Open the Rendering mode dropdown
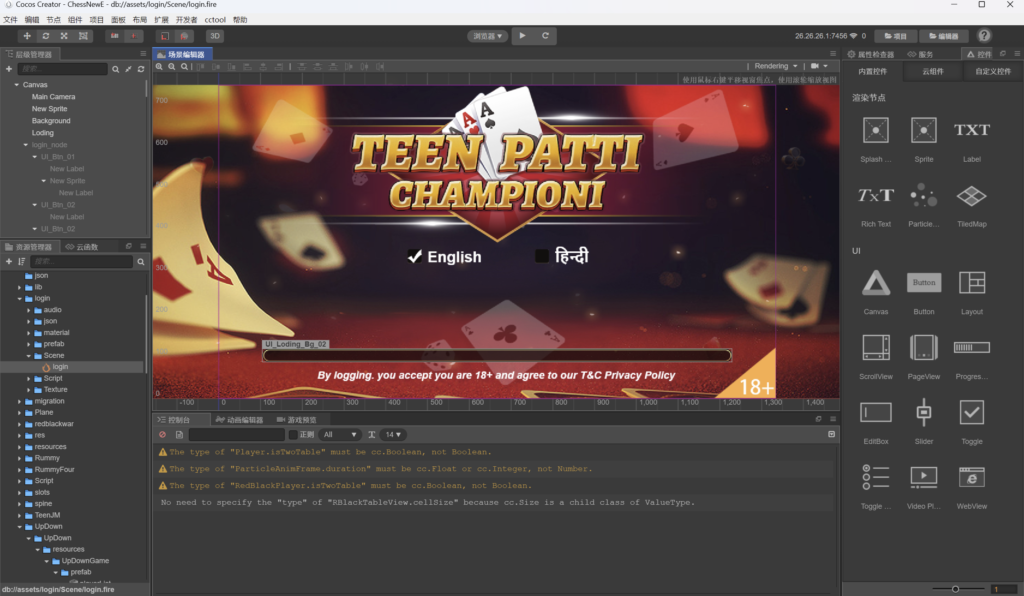Viewport: 1024px width, 596px height. [776, 66]
